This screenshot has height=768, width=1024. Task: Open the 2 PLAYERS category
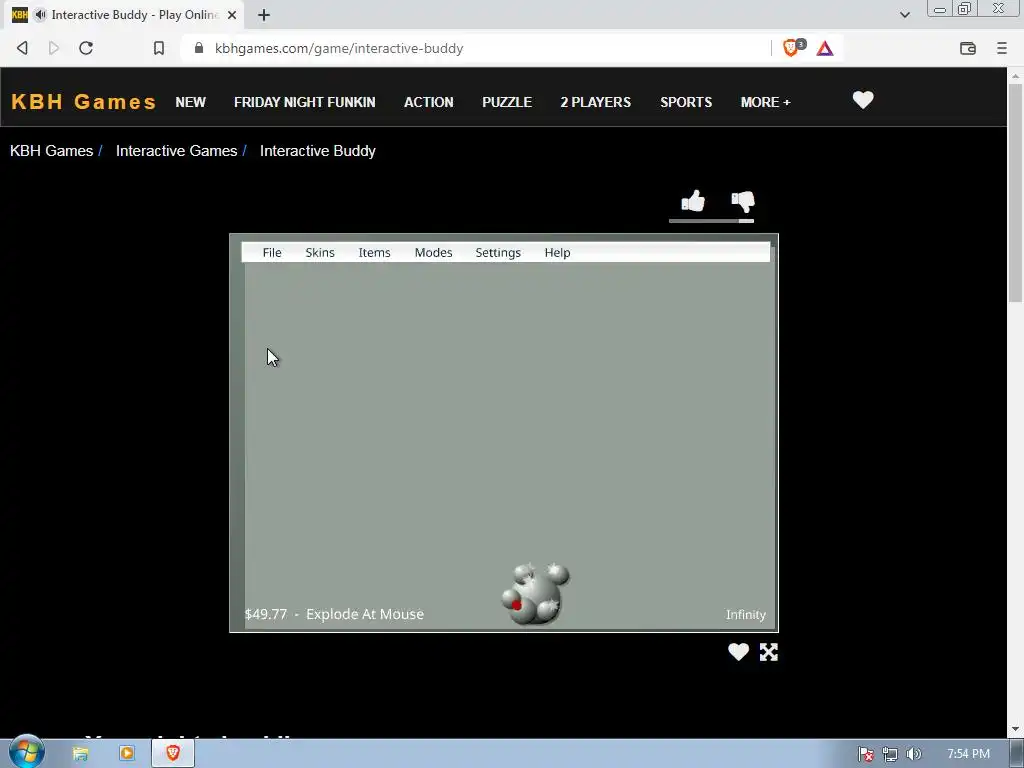[x=596, y=103]
